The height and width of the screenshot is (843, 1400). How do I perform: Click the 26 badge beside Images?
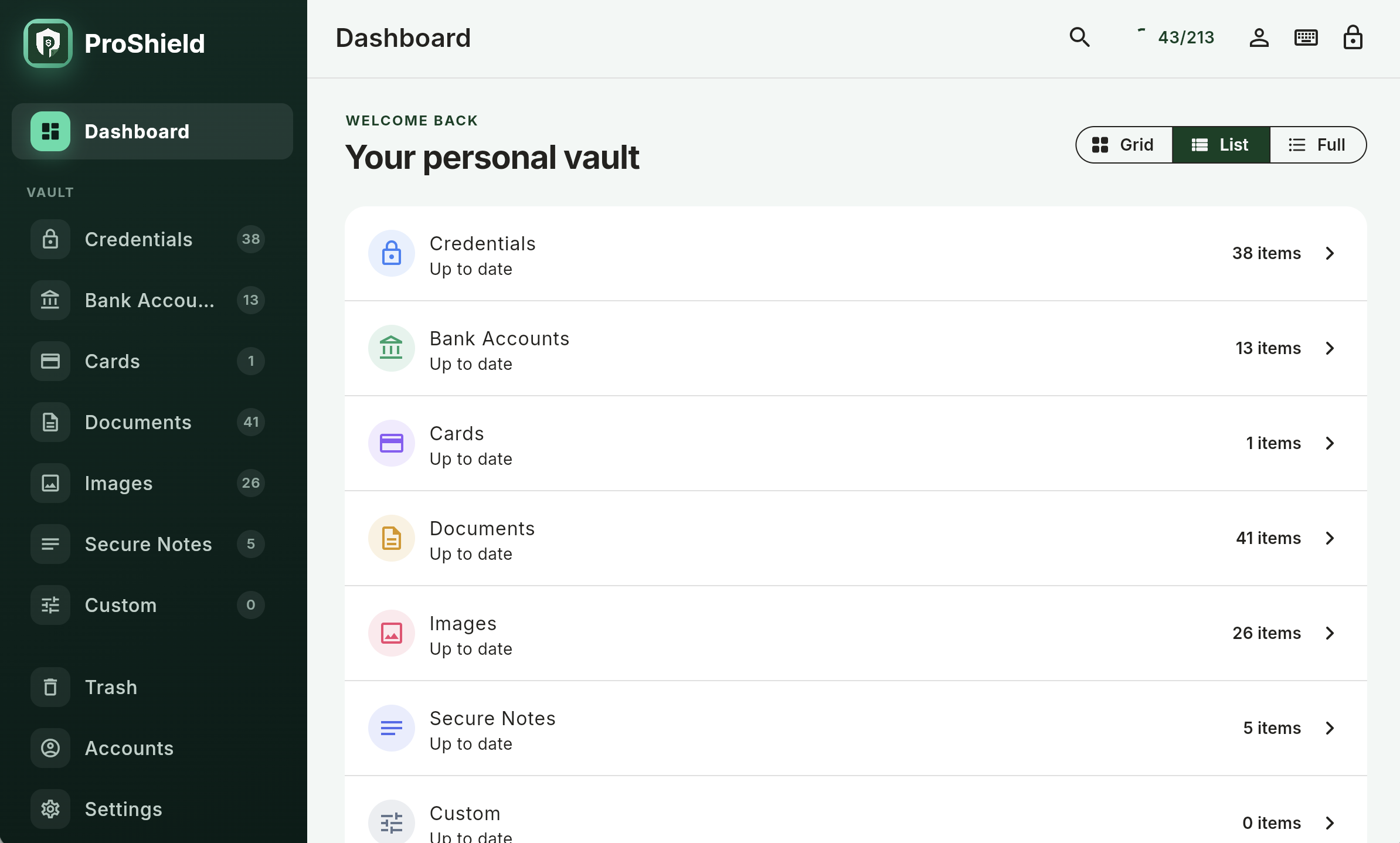click(x=251, y=483)
